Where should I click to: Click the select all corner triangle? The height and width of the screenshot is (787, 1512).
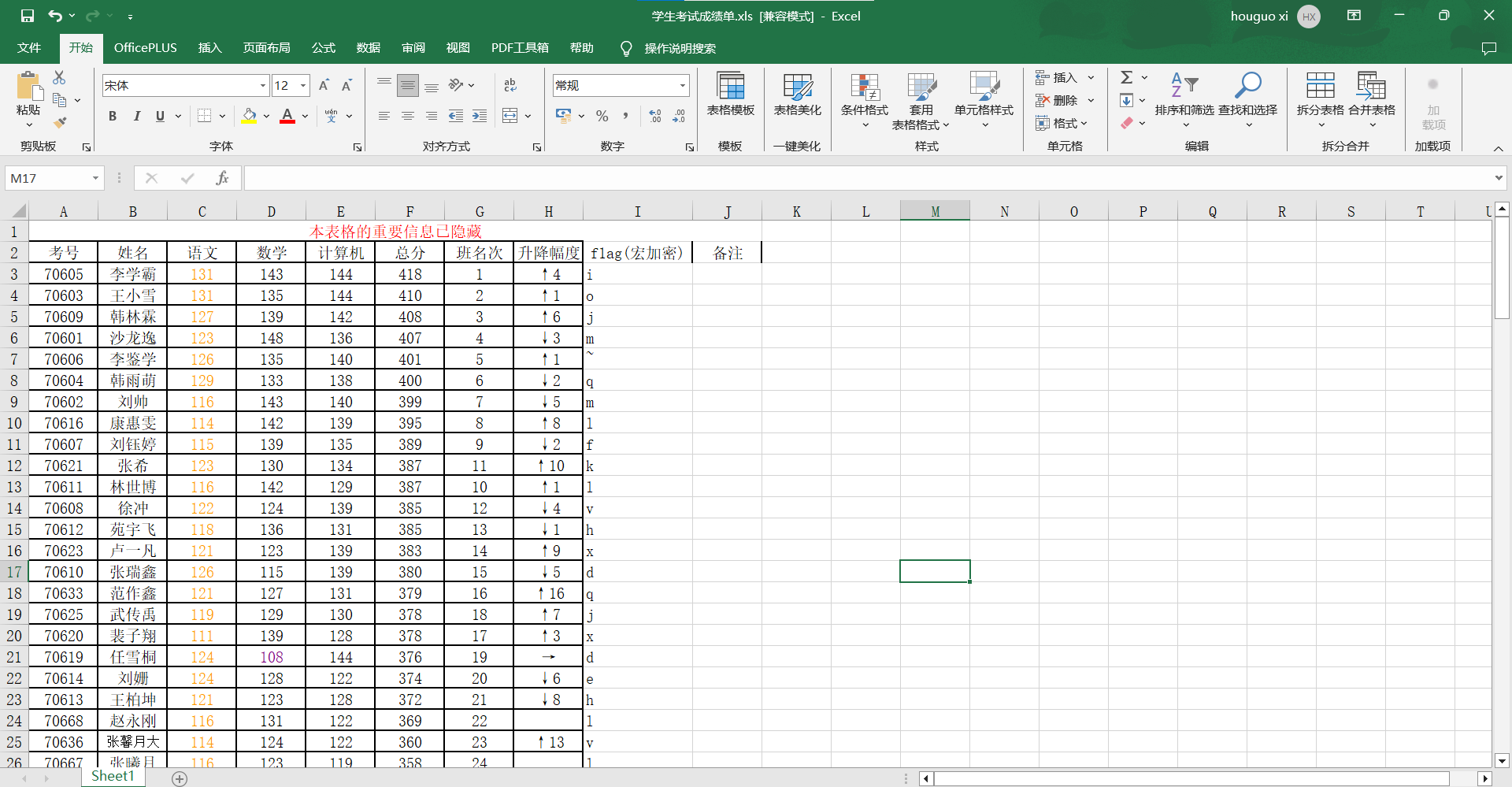click(x=18, y=211)
